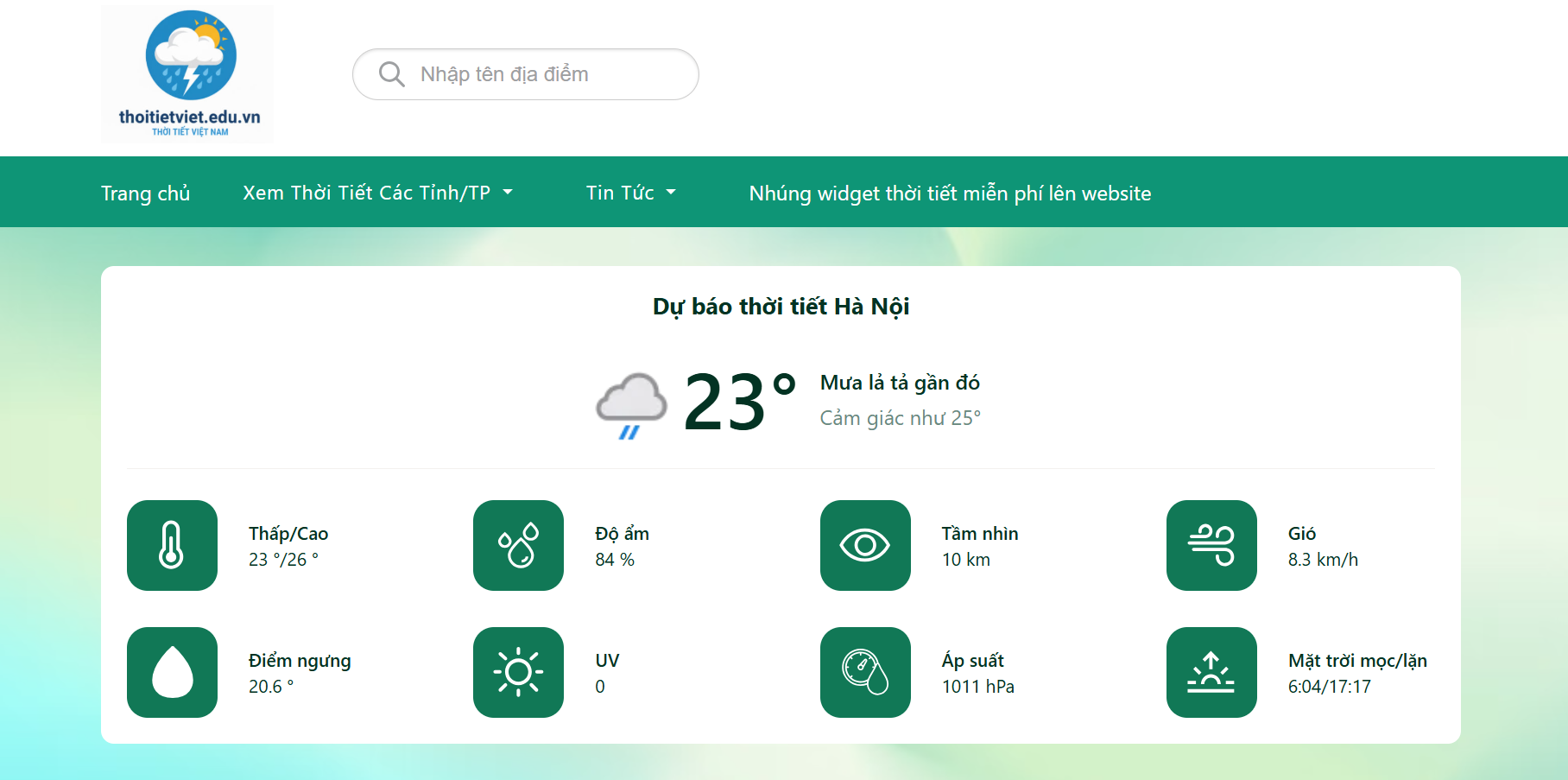Click the Thấp/Cao label

pos(288,534)
